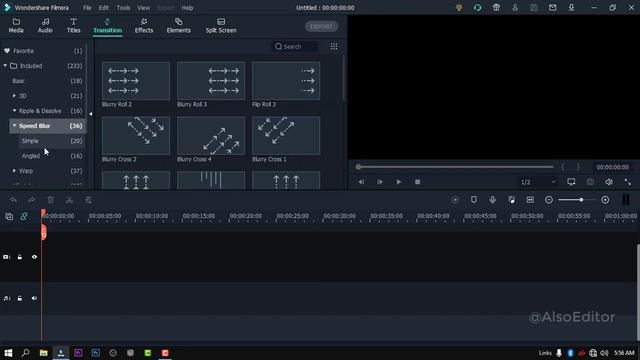Switch to the Effects tab
640x360 pixels.
click(x=144, y=26)
